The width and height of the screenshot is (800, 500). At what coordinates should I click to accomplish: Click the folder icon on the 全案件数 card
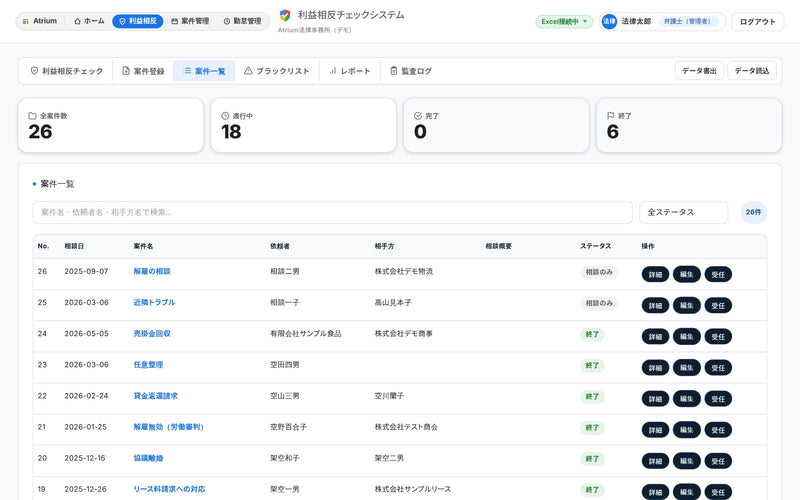coord(32,116)
